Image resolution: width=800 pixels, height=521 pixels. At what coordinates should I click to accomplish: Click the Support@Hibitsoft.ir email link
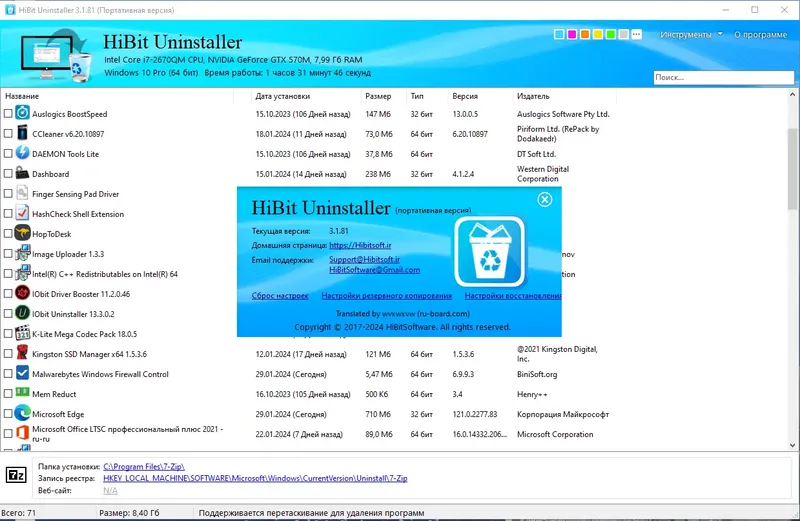[364, 259]
